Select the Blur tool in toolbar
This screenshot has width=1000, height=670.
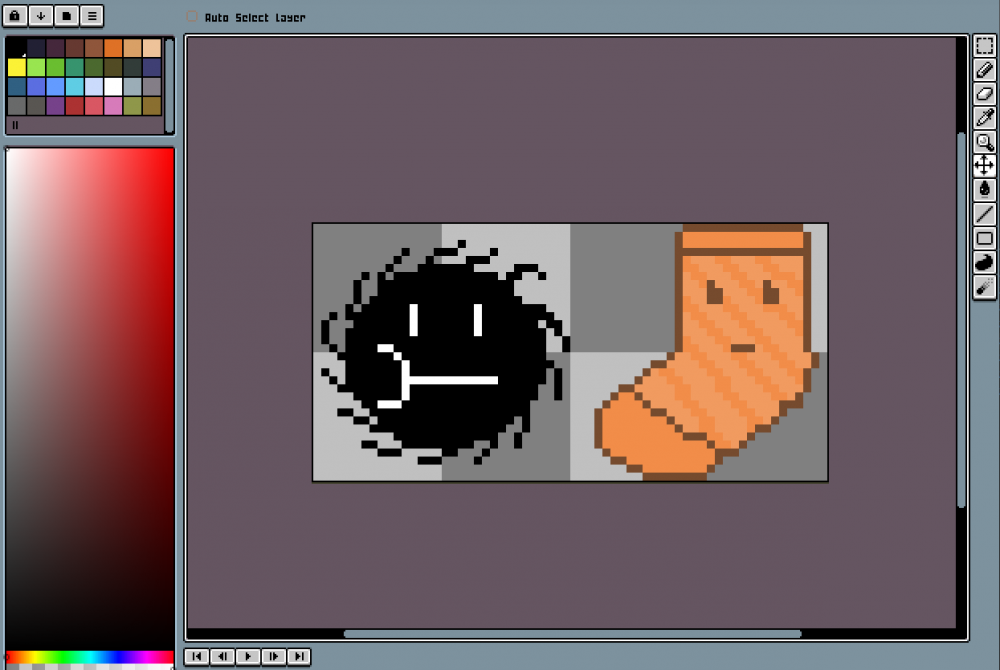(x=984, y=287)
